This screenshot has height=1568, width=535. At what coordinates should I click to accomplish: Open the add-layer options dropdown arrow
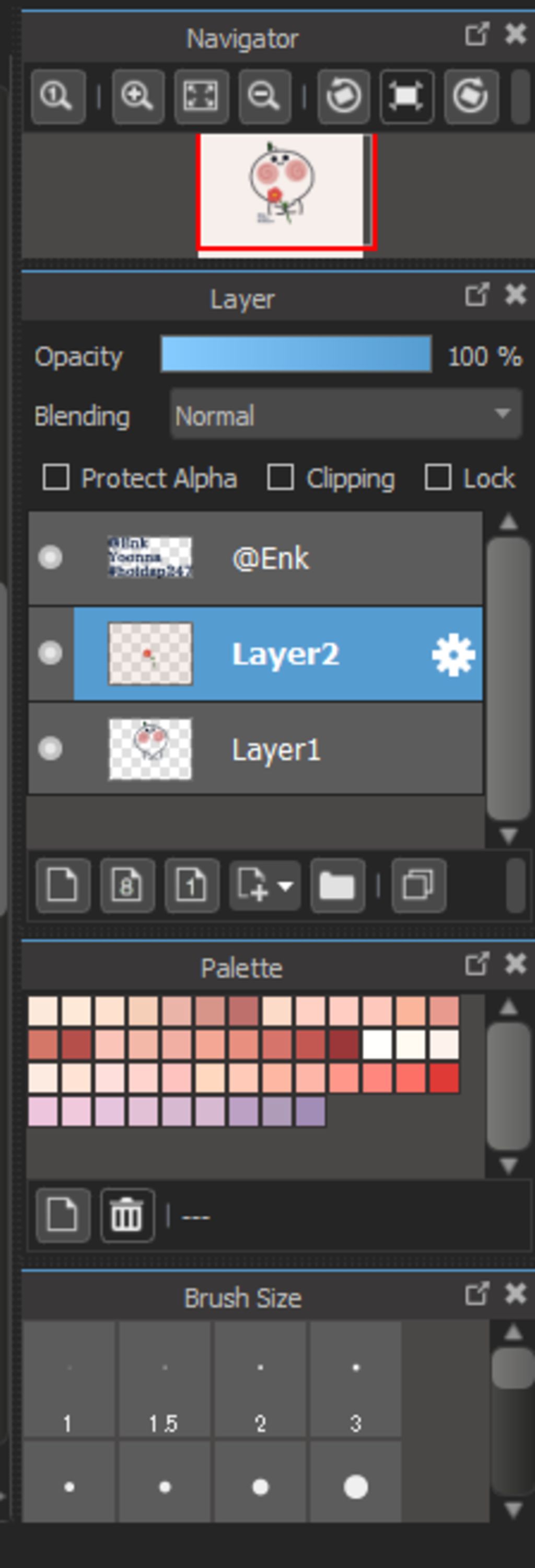pos(286,886)
